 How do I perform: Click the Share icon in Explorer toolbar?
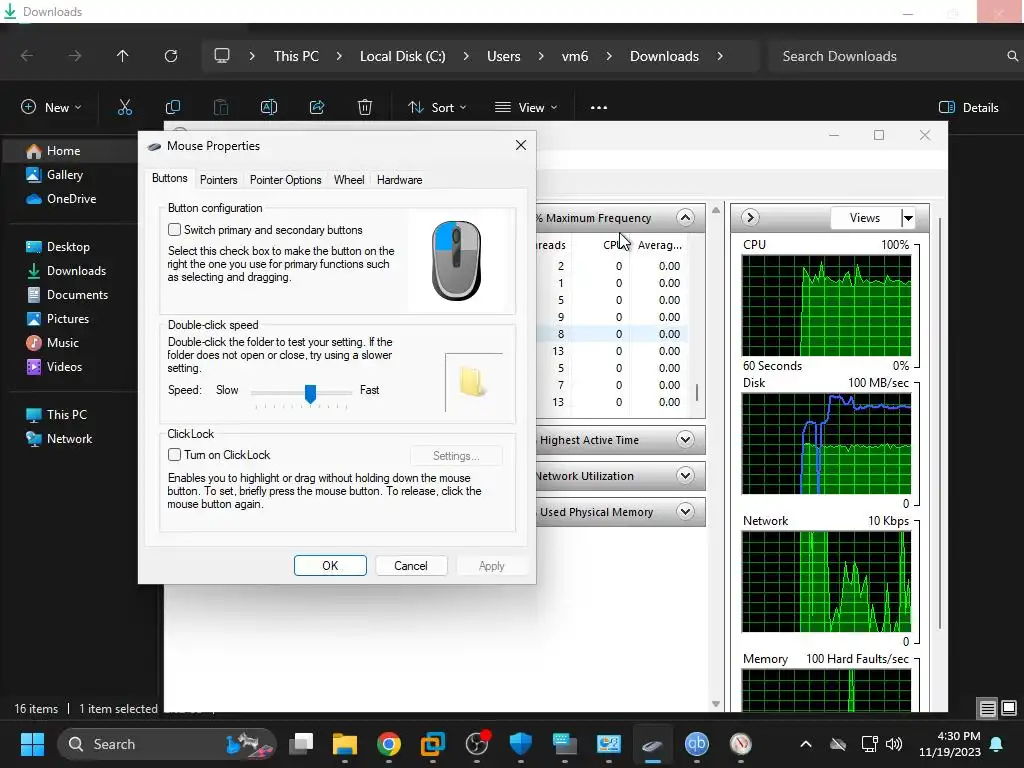317,107
